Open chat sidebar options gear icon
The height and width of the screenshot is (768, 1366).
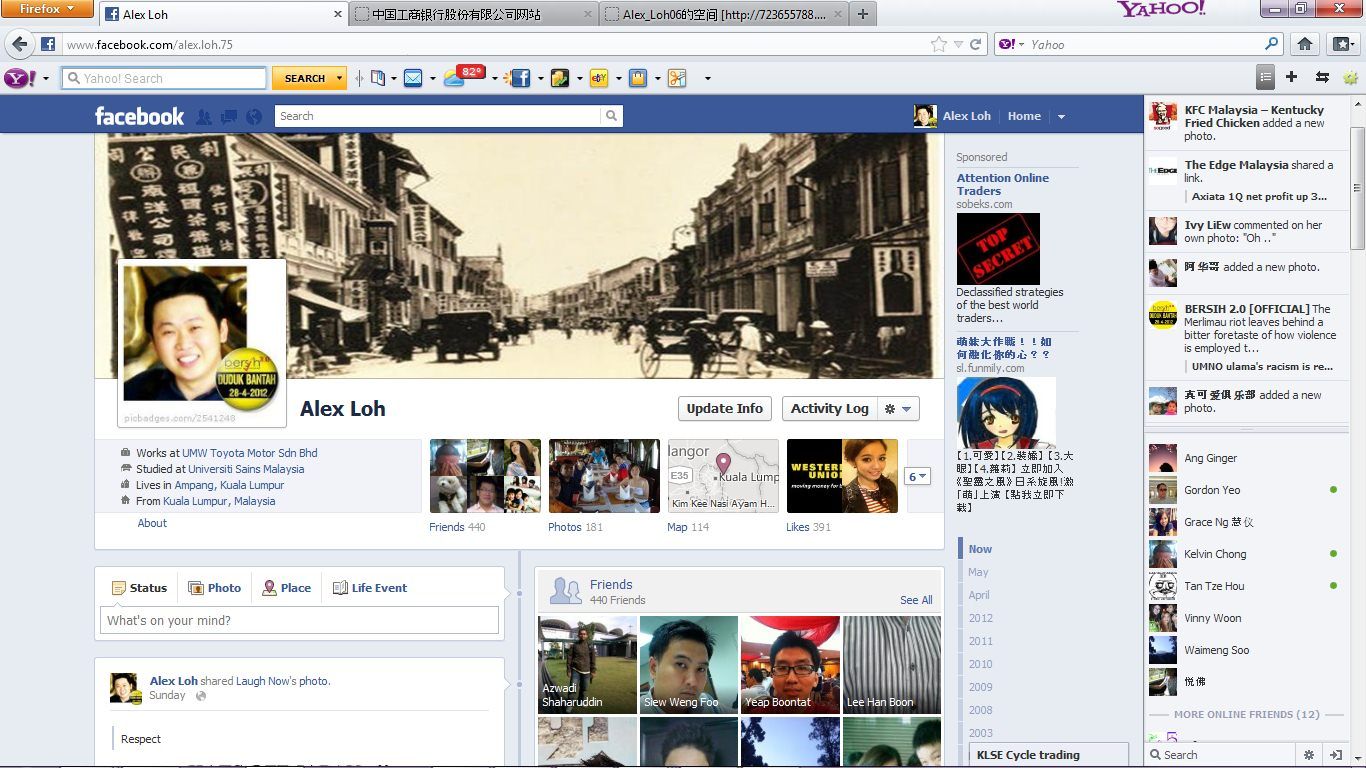click(x=1308, y=755)
